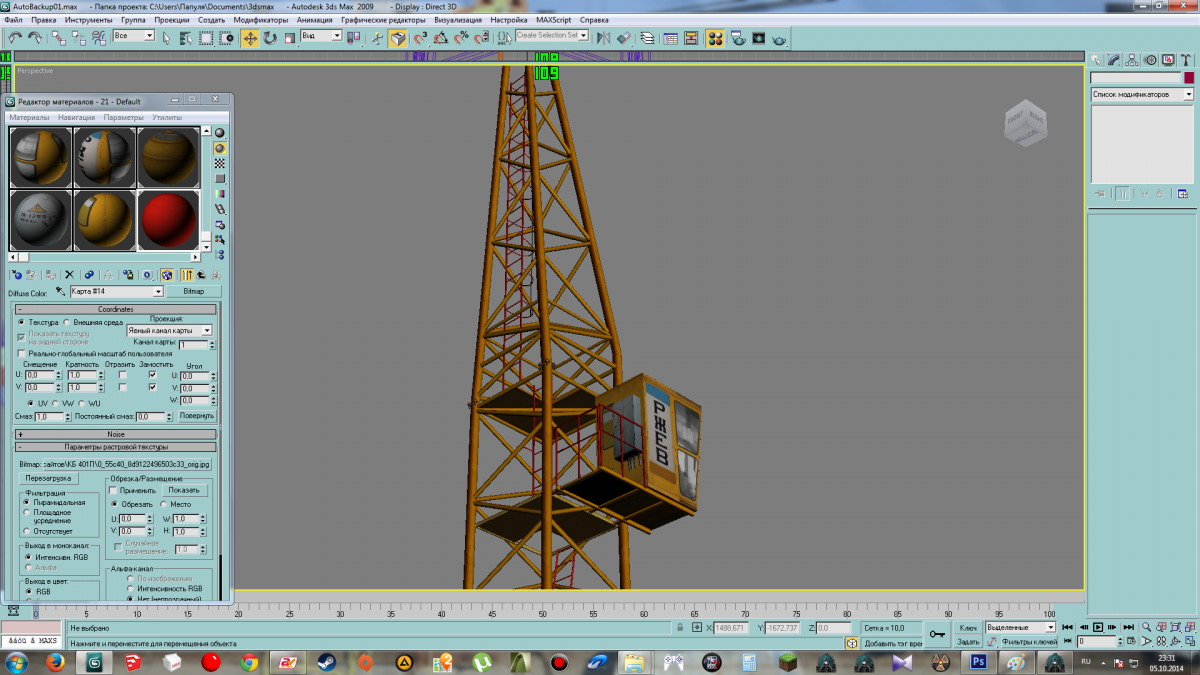Toggle Angle Snap icon
Image resolution: width=1200 pixels, height=675 pixels.
pos(441,38)
